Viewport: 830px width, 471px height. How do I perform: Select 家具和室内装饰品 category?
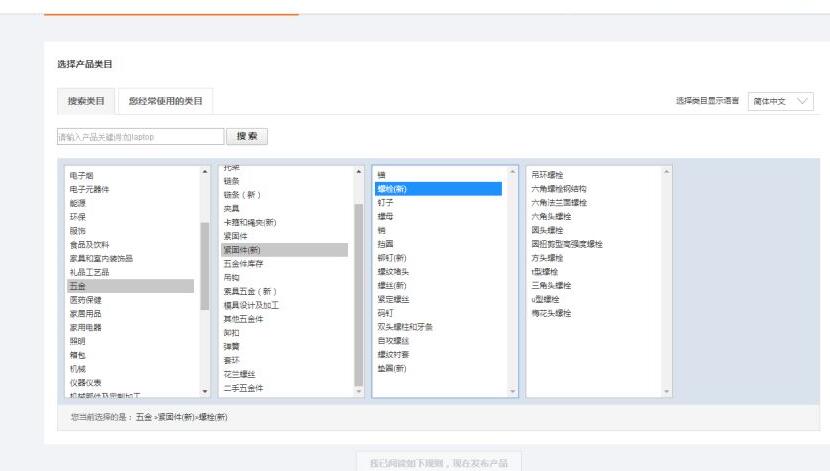point(101,258)
